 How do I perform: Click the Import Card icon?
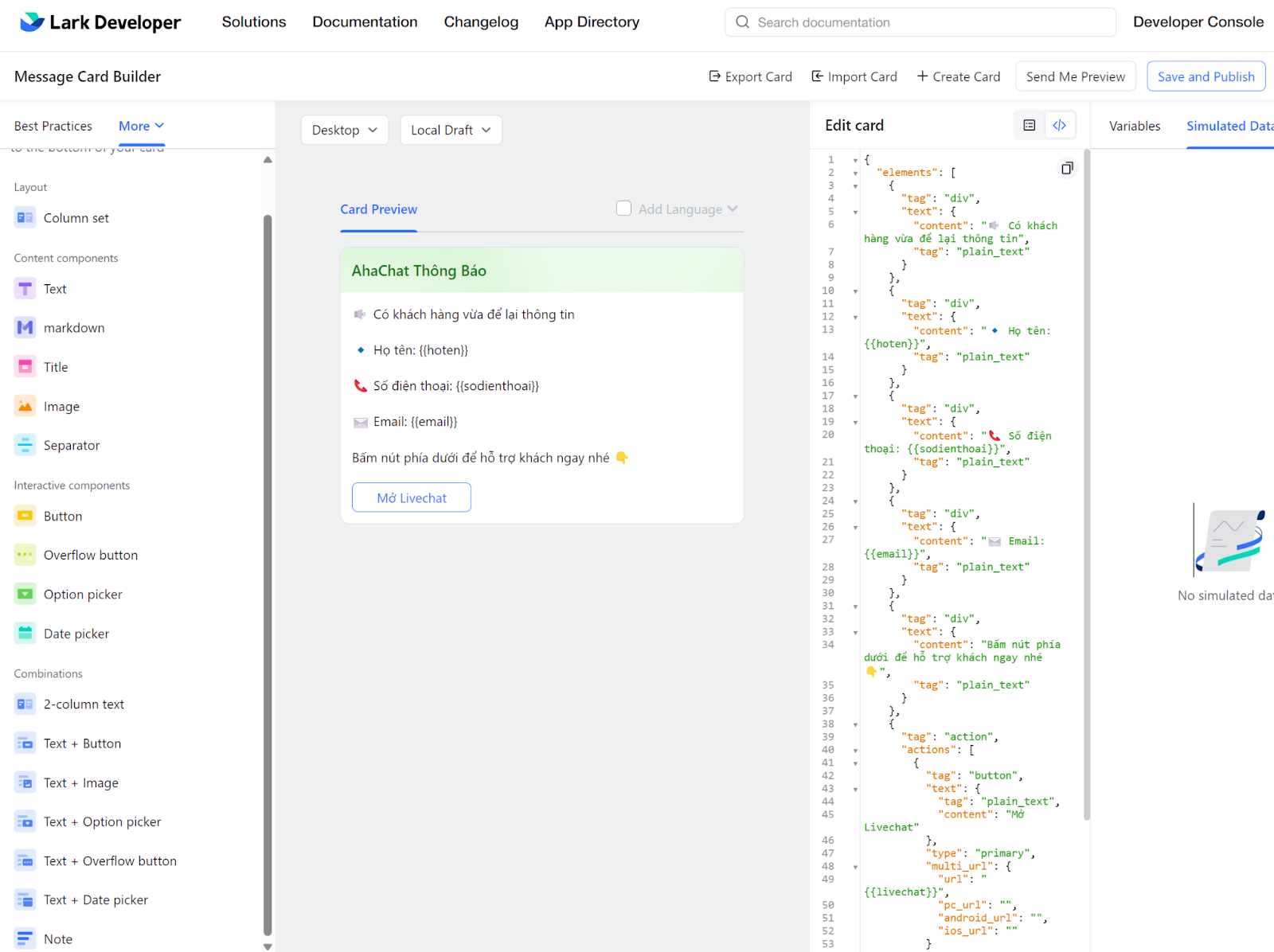(x=817, y=76)
